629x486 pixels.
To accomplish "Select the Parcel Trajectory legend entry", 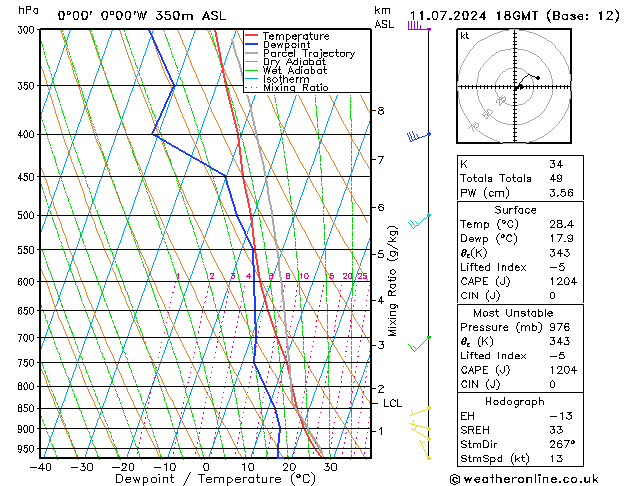I will 300,53.
